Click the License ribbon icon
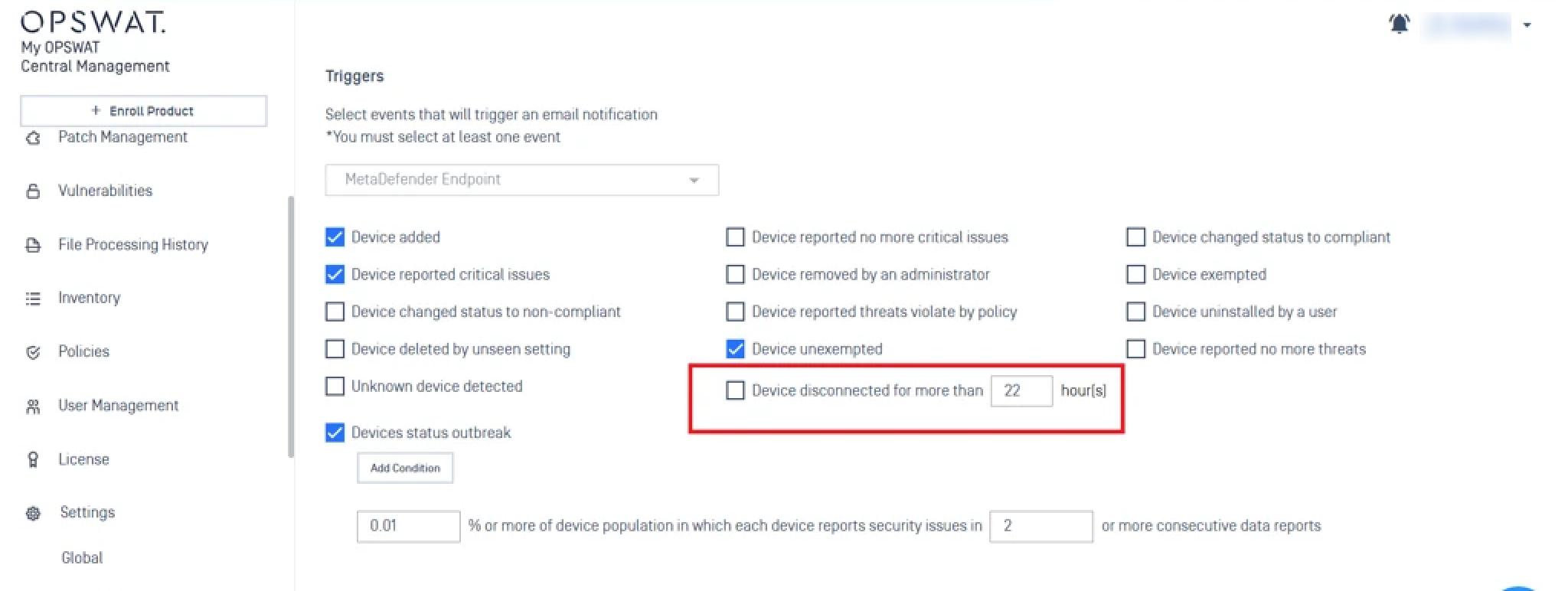The width and height of the screenshot is (1568, 591). click(x=33, y=459)
